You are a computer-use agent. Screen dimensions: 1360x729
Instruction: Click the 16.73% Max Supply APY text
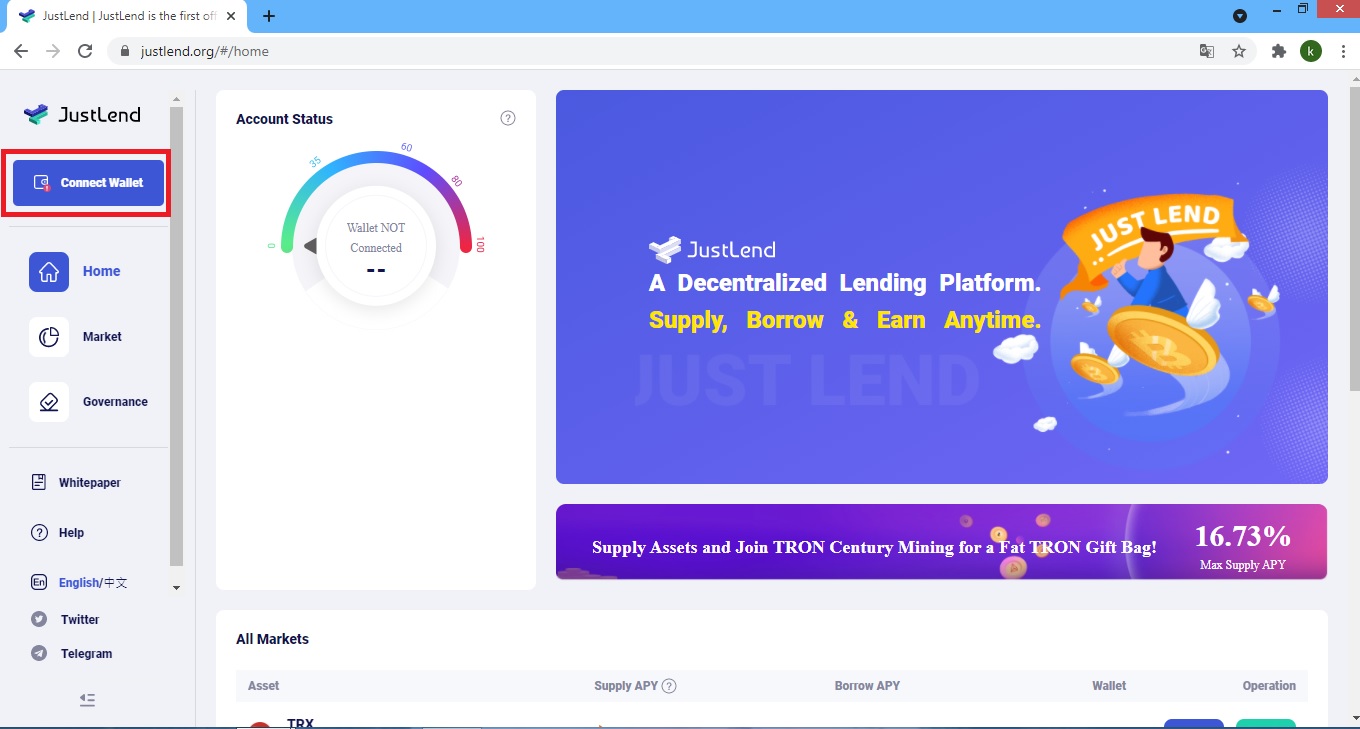click(x=1243, y=546)
